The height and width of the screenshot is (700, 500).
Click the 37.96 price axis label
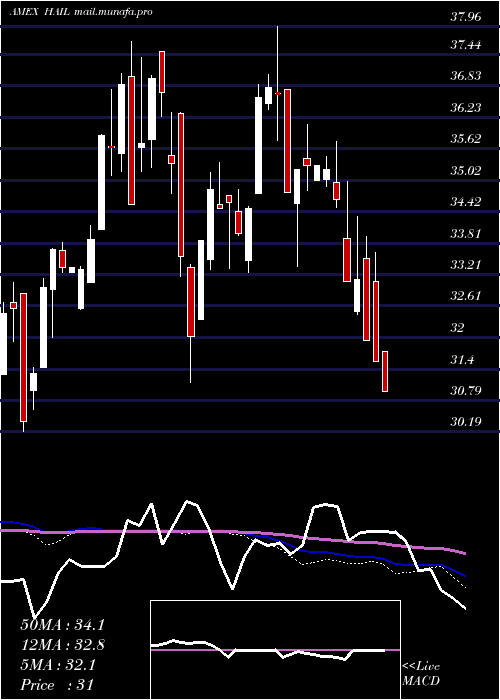(x=465, y=17)
